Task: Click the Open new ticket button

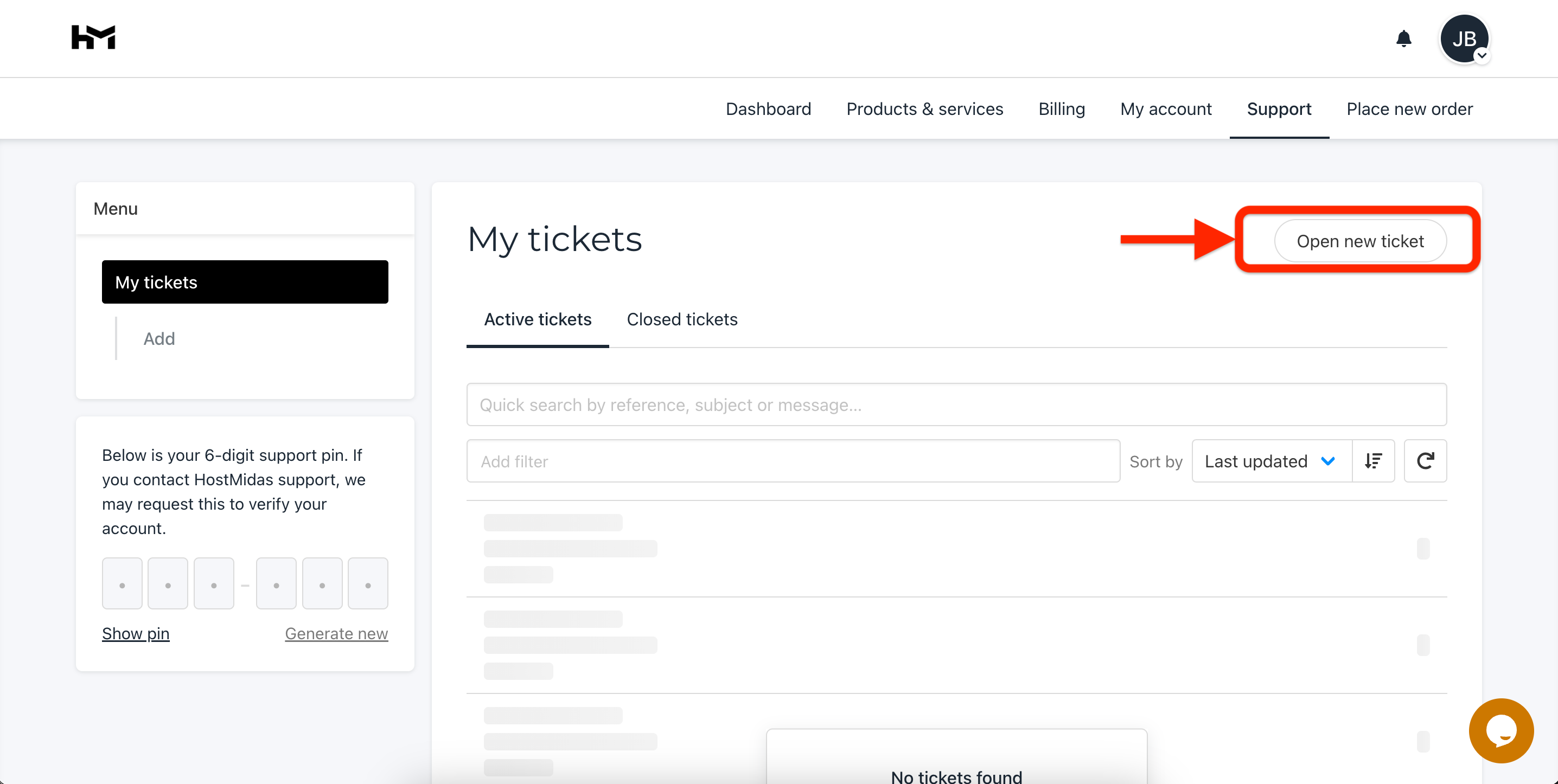Action: [x=1360, y=241]
